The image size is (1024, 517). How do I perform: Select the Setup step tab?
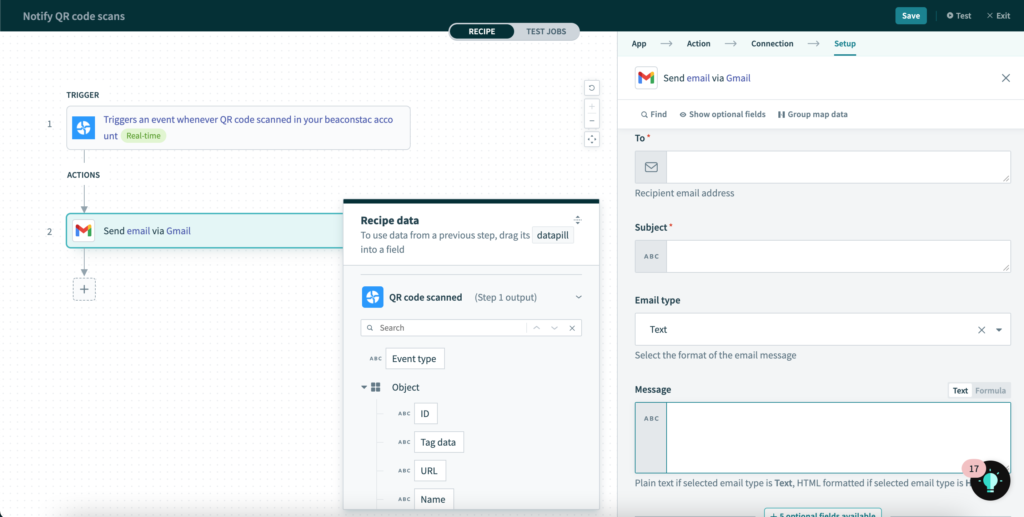[844, 44]
